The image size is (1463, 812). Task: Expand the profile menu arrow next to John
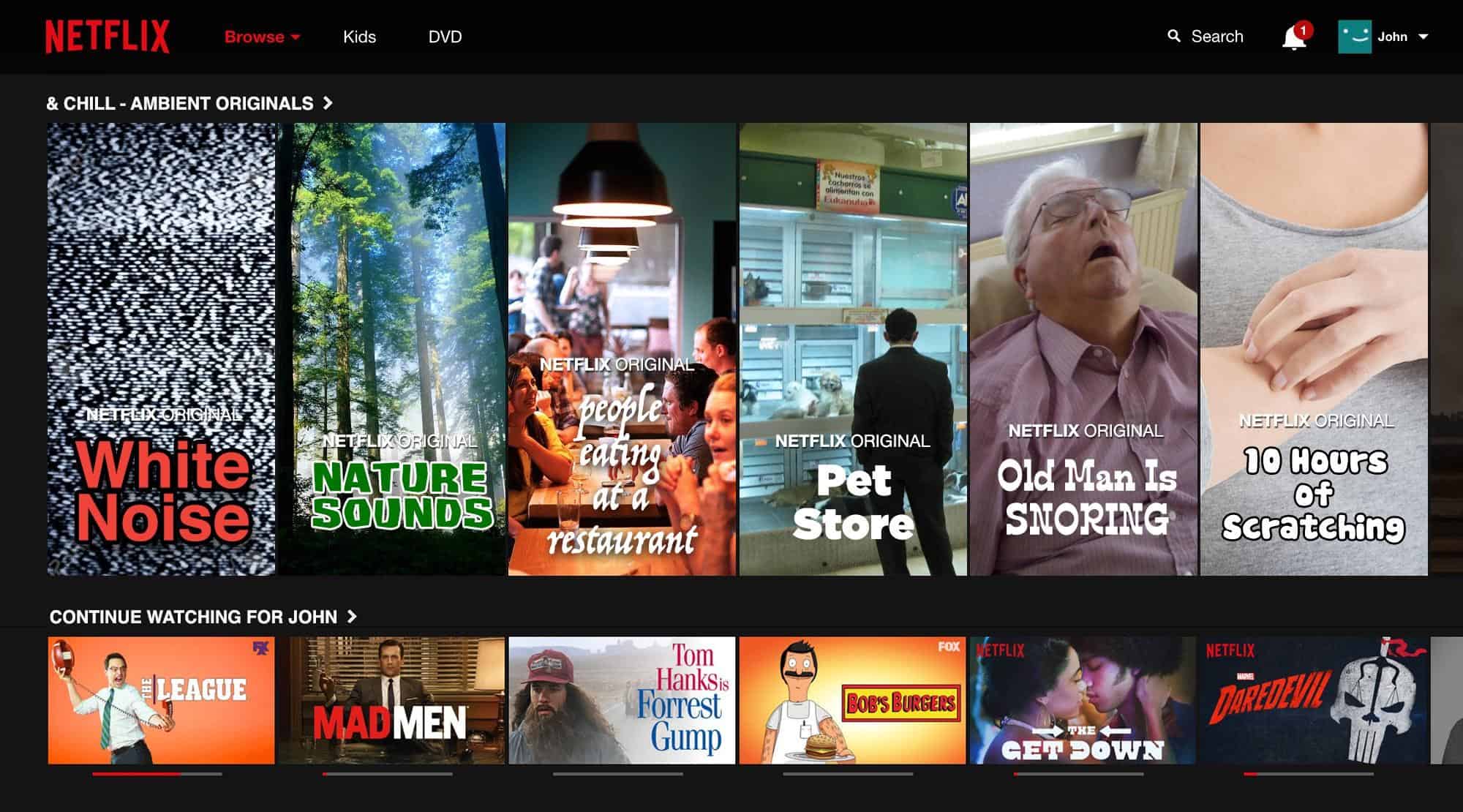click(x=1423, y=37)
